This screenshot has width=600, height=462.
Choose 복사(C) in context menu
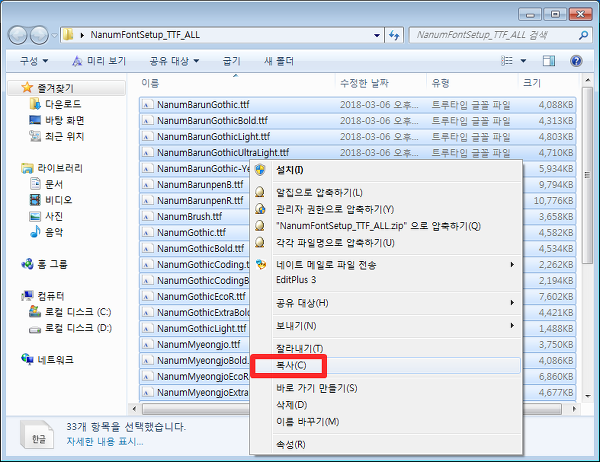386,365
